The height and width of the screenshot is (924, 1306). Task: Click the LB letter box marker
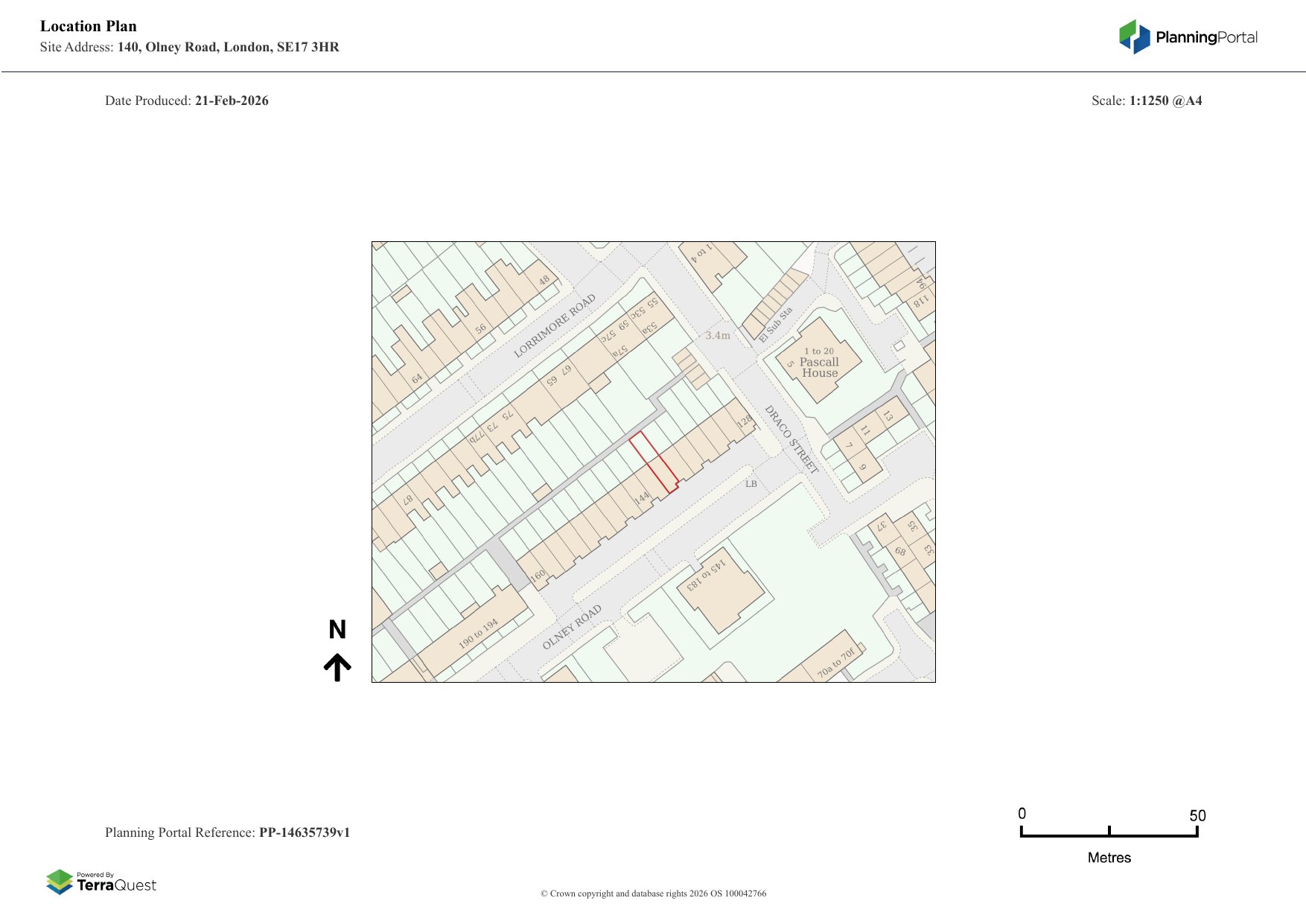[751, 484]
